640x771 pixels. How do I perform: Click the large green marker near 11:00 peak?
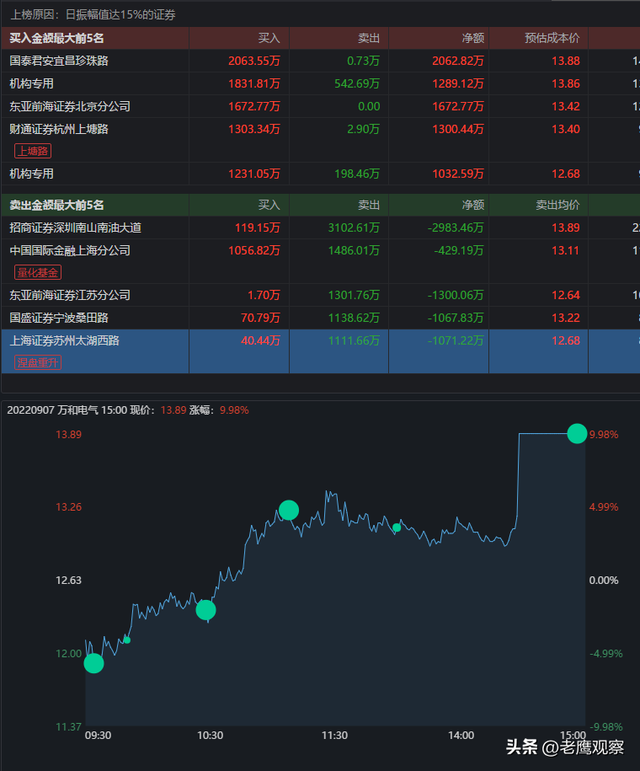289,510
